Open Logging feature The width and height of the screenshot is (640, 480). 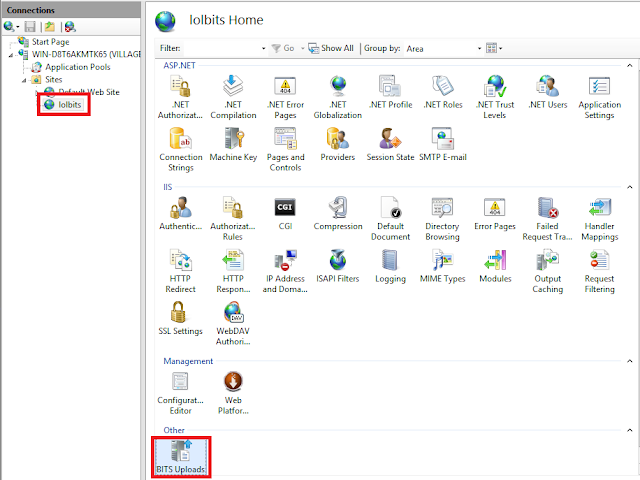click(390, 267)
